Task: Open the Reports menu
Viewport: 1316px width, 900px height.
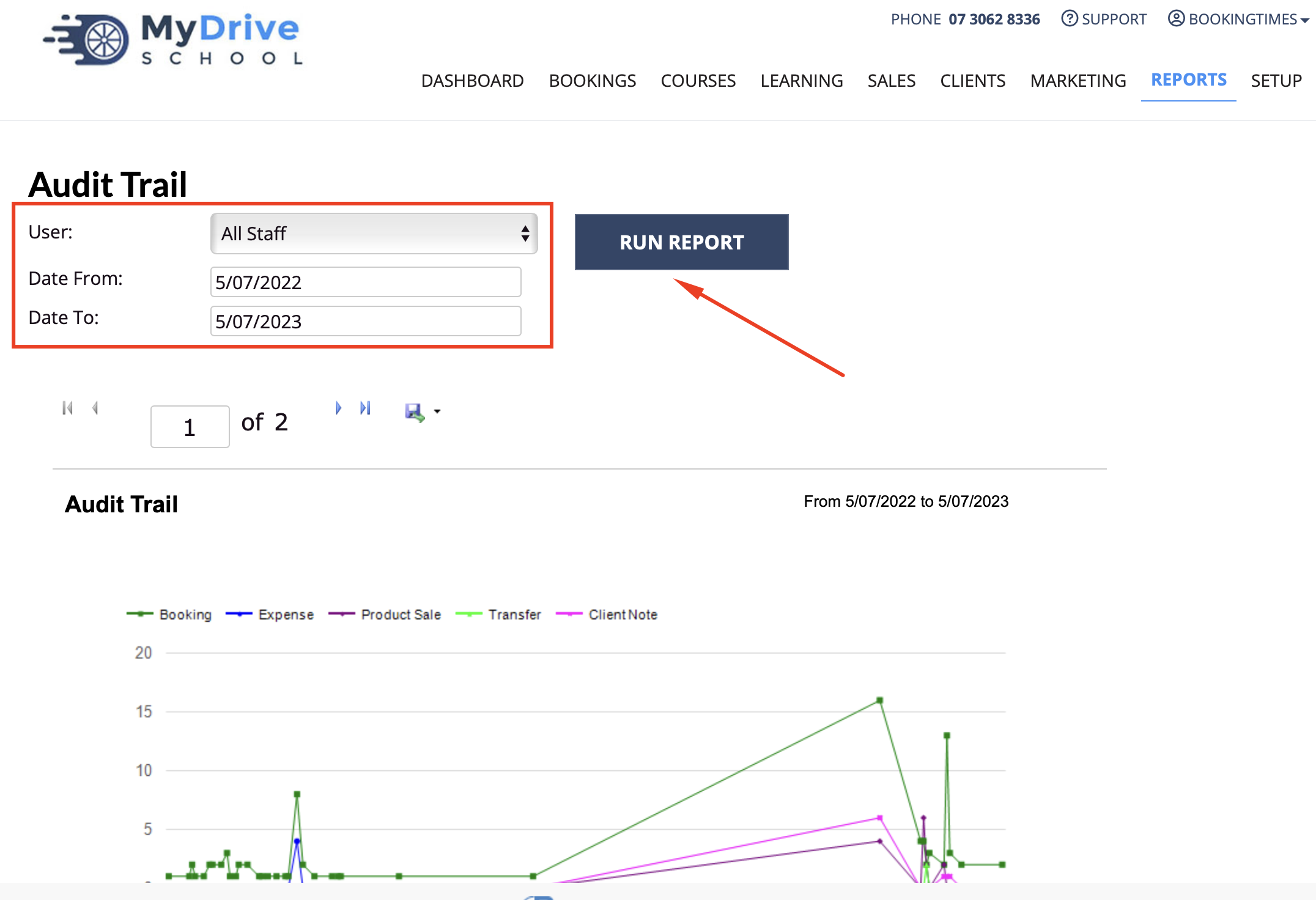Action: tap(1188, 80)
